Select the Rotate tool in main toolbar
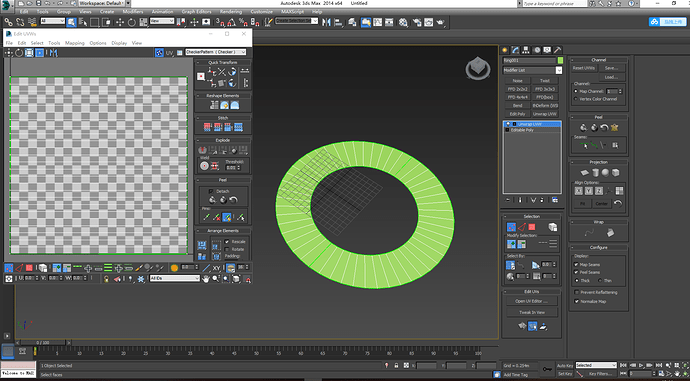The width and height of the screenshot is (690, 381). [131, 22]
